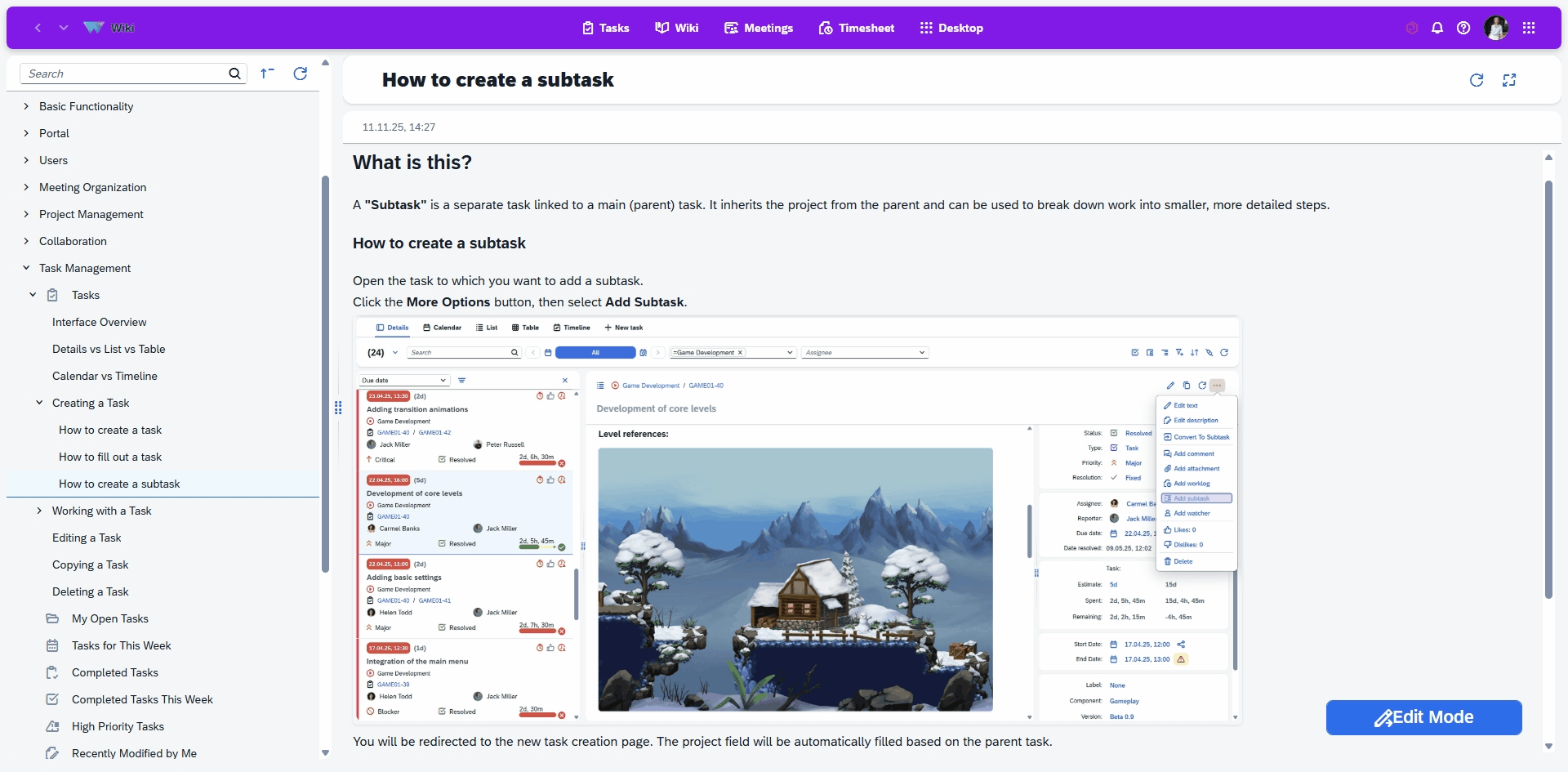Click the back arrow in header
This screenshot has height=772, width=1568.
[38, 28]
